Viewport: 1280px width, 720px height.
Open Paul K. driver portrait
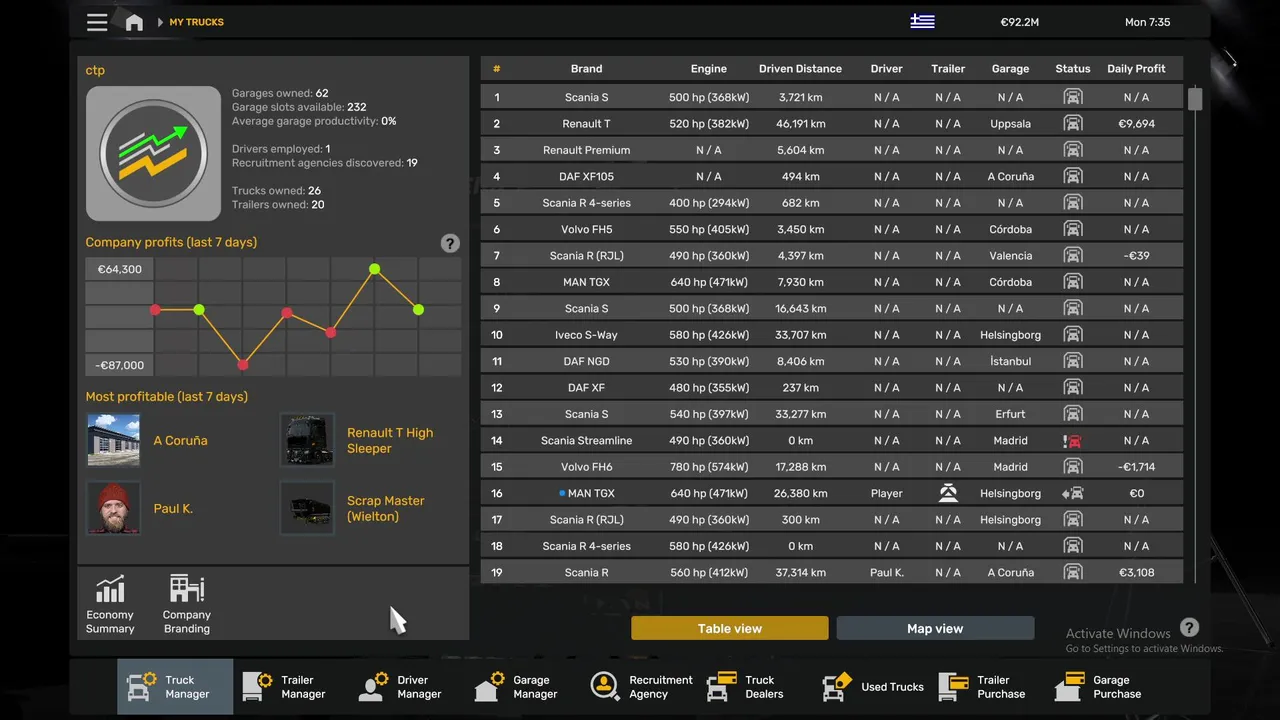click(114, 508)
